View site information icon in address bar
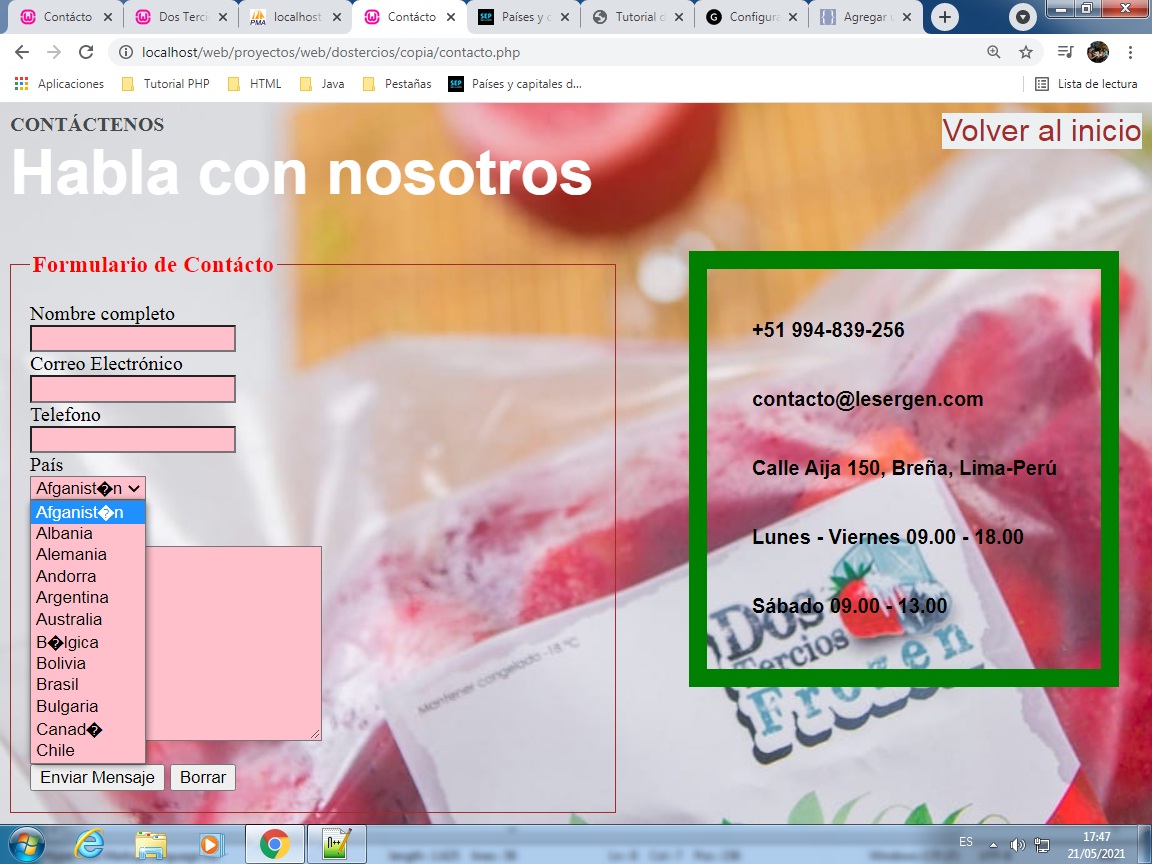The height and width of the screenshot is (864, 1152). point(126,52)
